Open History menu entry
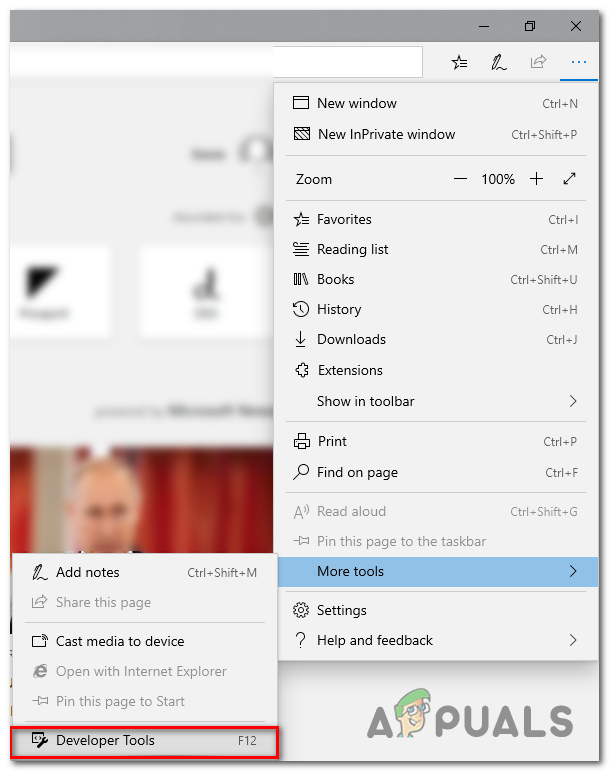Screen dimensions: 610x772 click(436, 309)
